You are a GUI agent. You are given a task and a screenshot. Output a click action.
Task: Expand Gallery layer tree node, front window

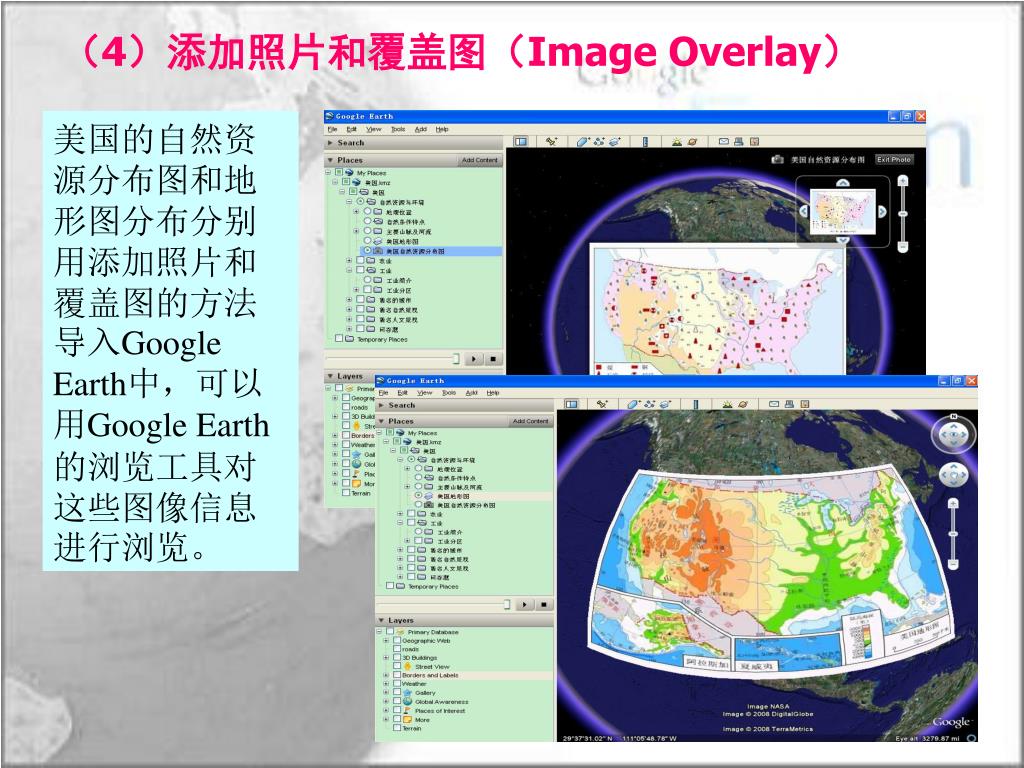pos(386,693)
